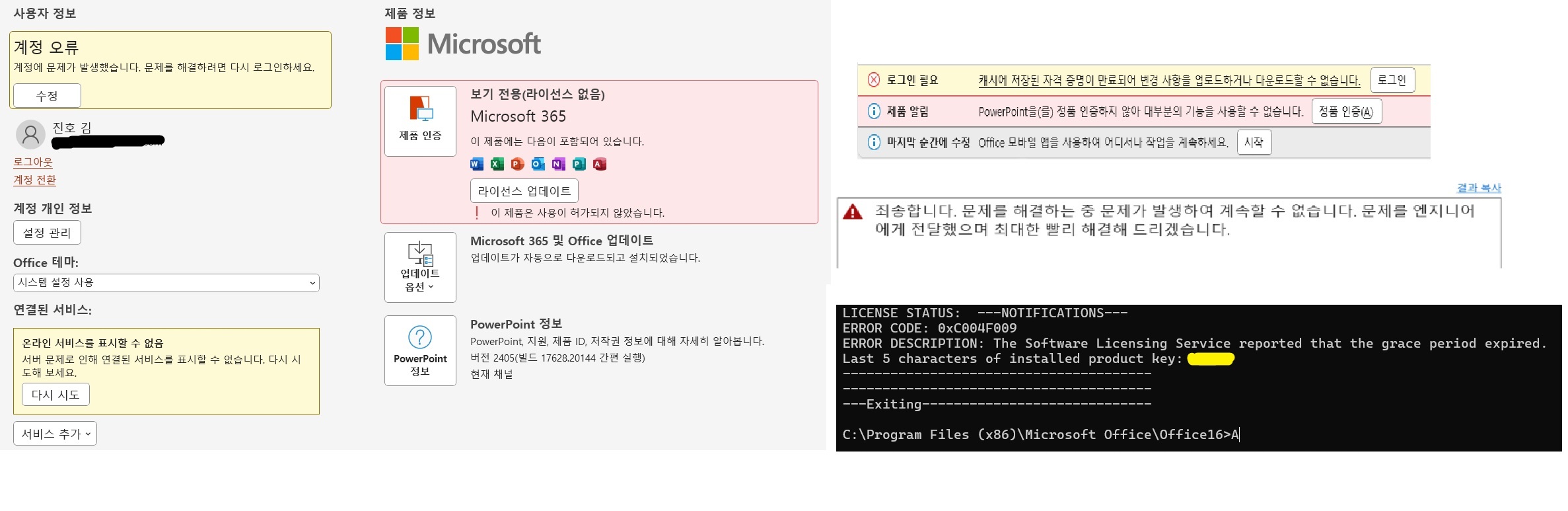Click the red warning triangle icon
The width and height of the screenshot is (1568, 511).
coord(853,212)
